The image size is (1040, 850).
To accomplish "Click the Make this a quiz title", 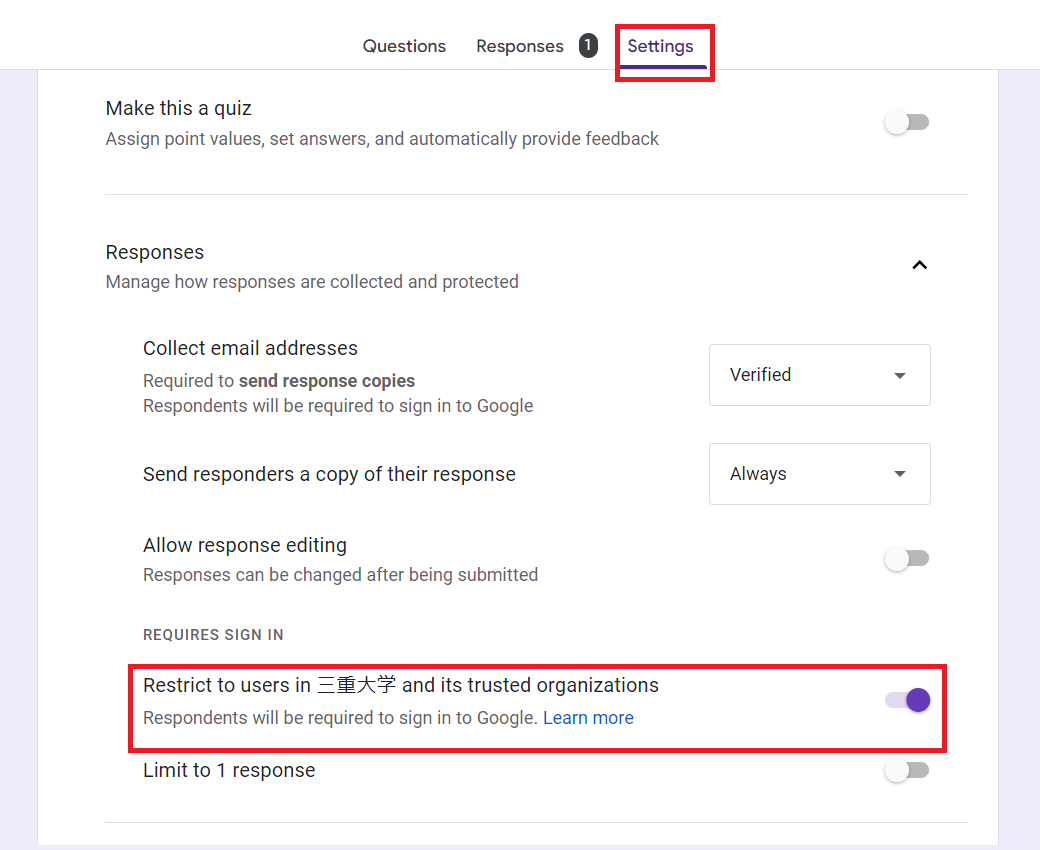I will point(178,108).
